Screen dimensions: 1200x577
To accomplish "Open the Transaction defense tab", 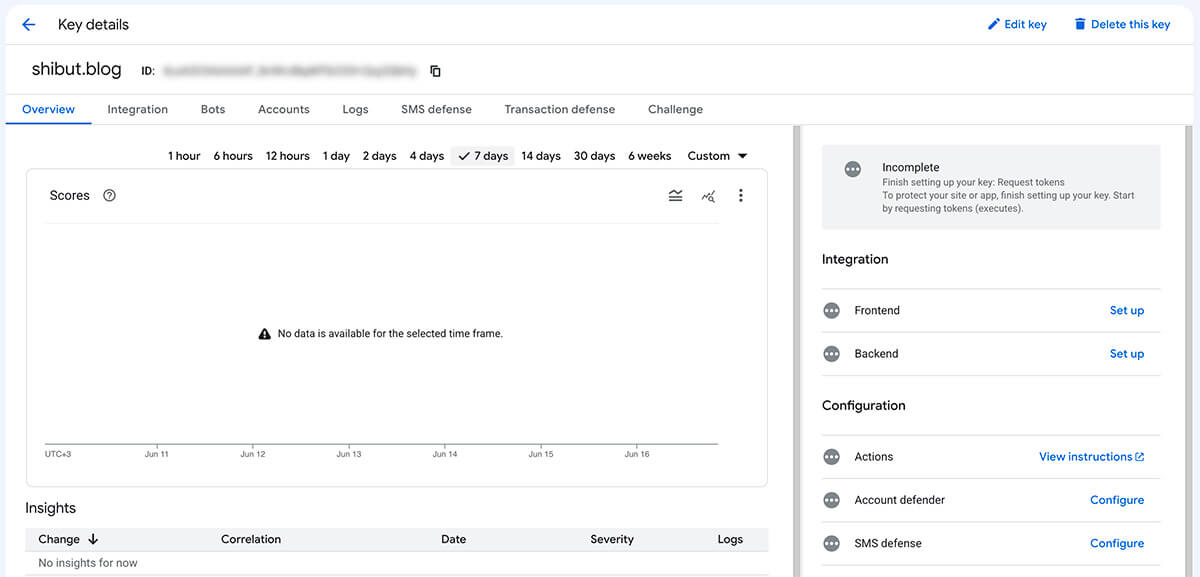I will [x=560, y=109].
